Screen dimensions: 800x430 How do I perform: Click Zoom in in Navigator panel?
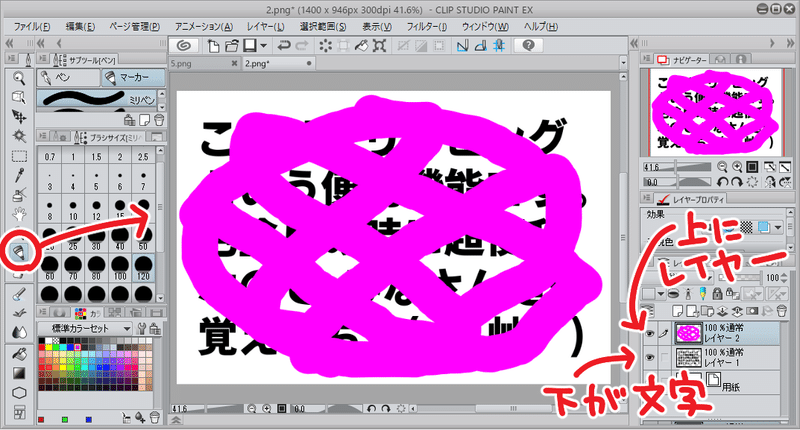pyautogui.click(x=737, y=167)
